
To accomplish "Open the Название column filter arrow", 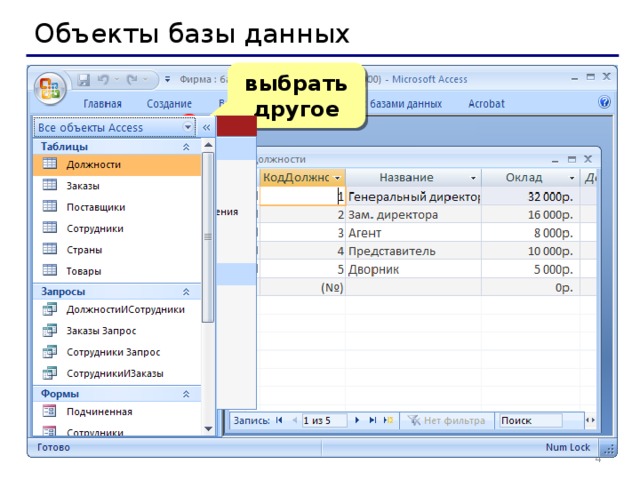I will 473,178.
